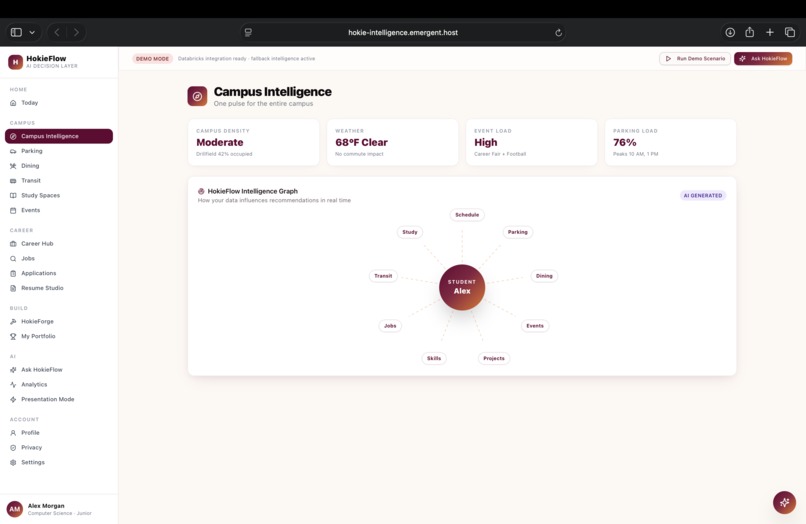Viewport: 806px width, 524px height.
Task: Click the Privacy shield icon
Action: [13, 448]
